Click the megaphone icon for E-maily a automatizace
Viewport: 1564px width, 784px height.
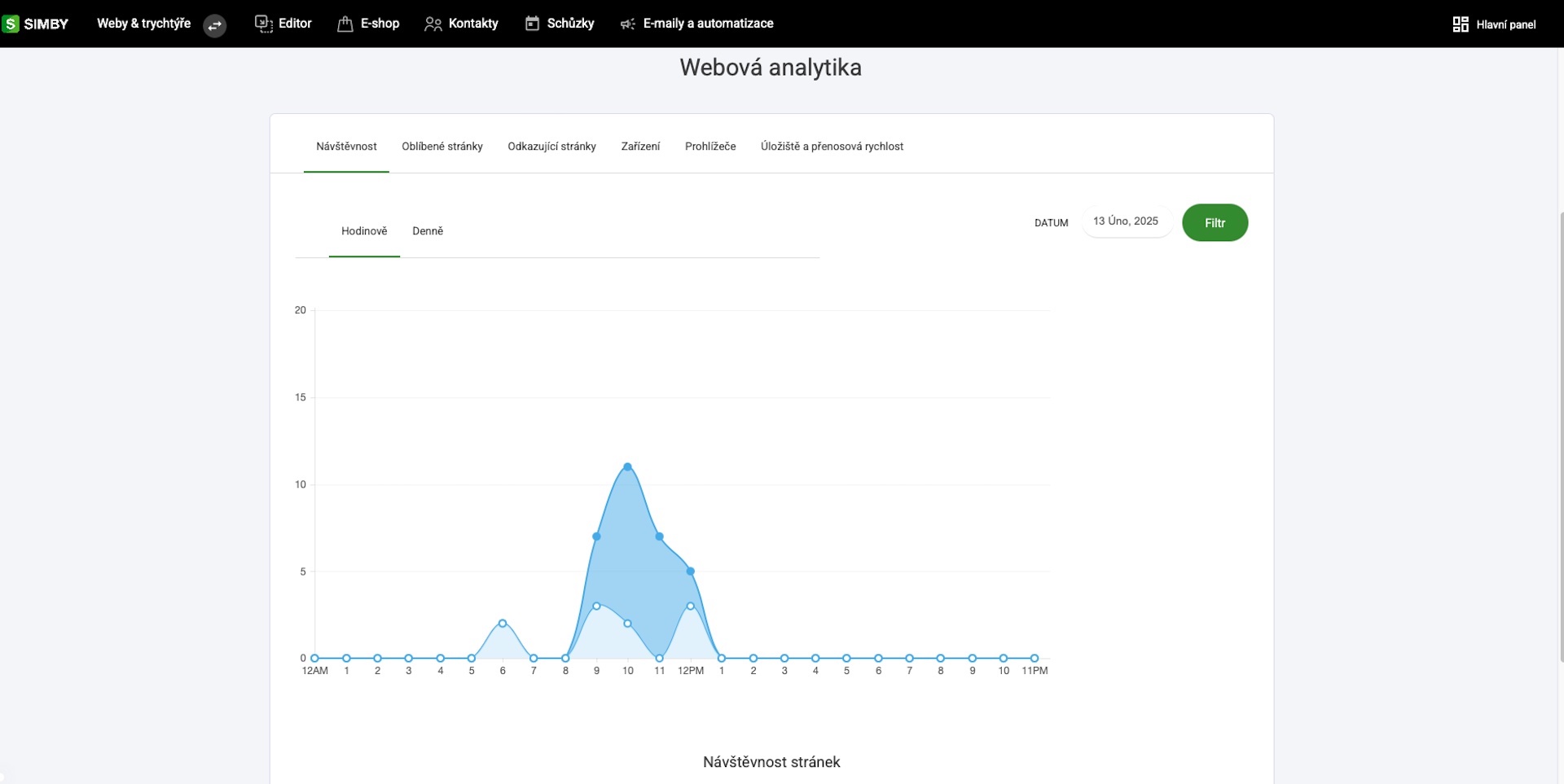click(x=627, y=24)
